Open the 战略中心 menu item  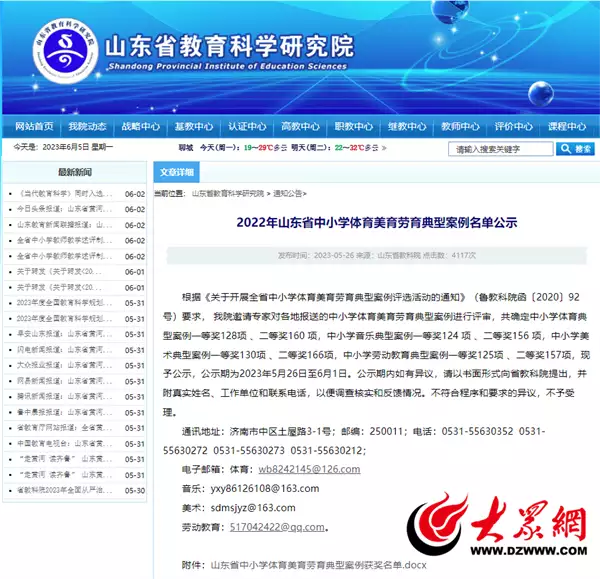pyautogui.click(x=140, y=126)
